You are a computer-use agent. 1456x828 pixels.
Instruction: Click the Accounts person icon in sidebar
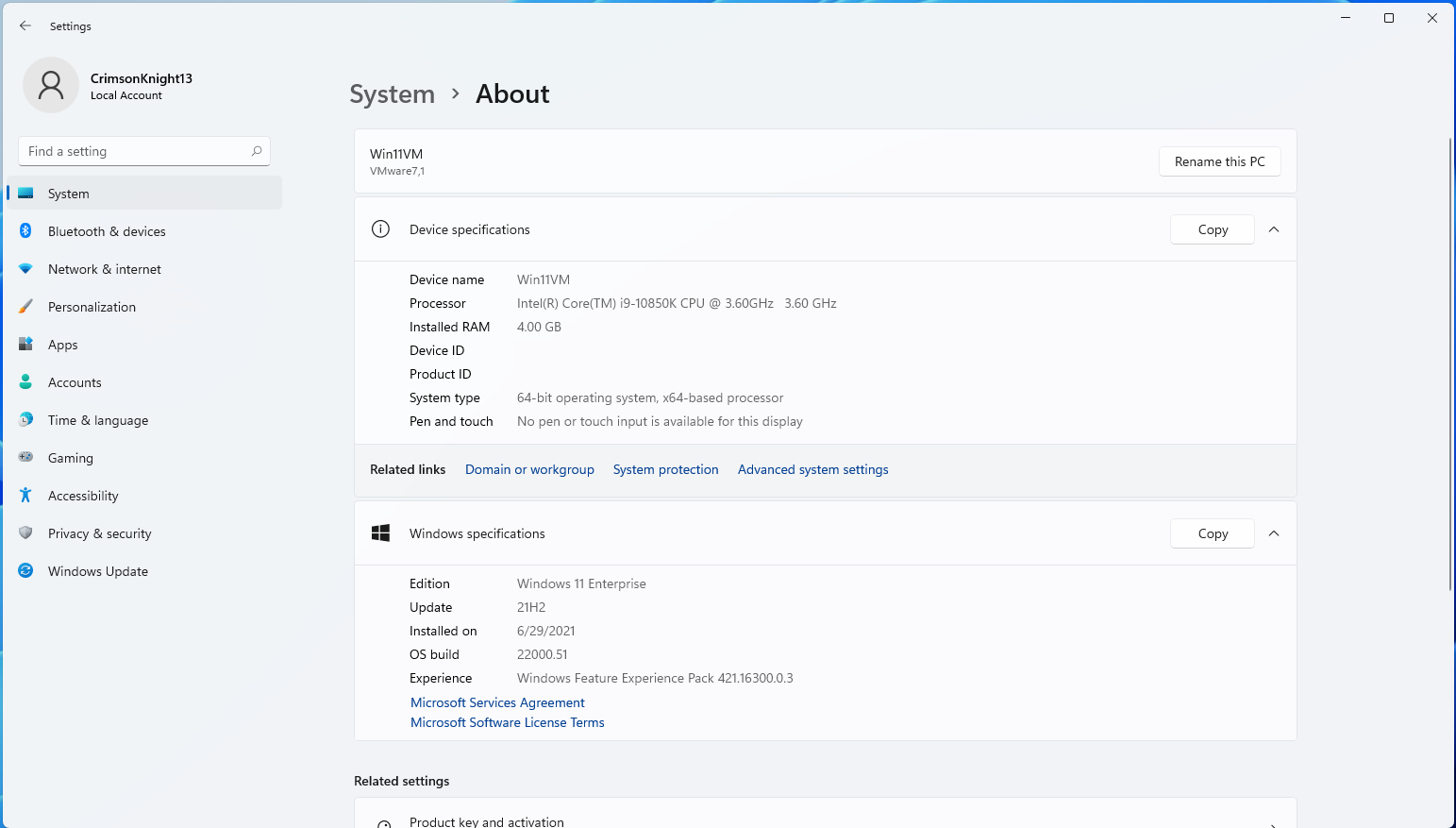26,382
